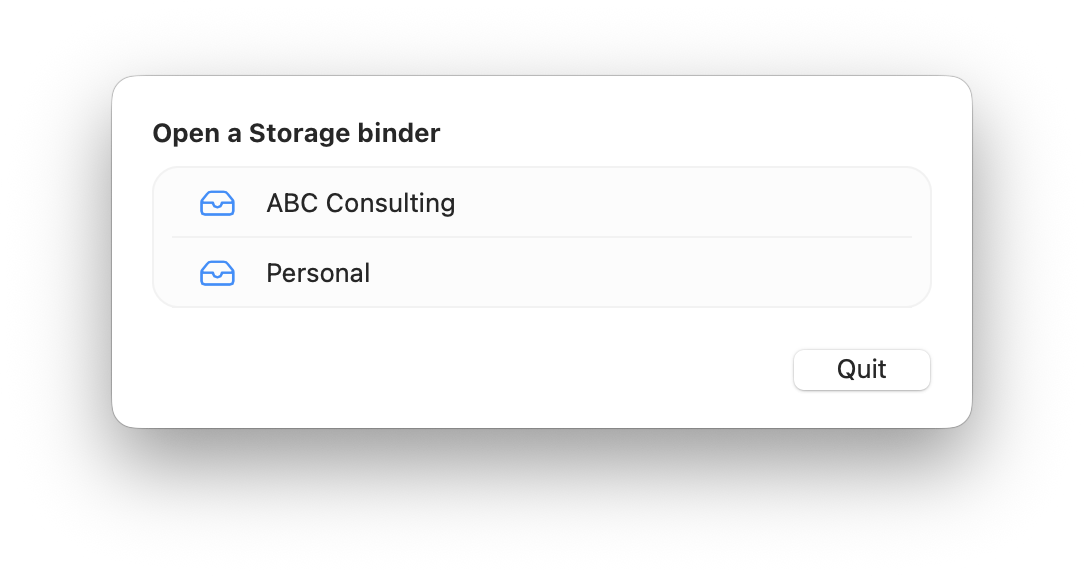Select the ABC Consulting label text
The height and width of the screenshot is (576, 1084).
point(360,203)
